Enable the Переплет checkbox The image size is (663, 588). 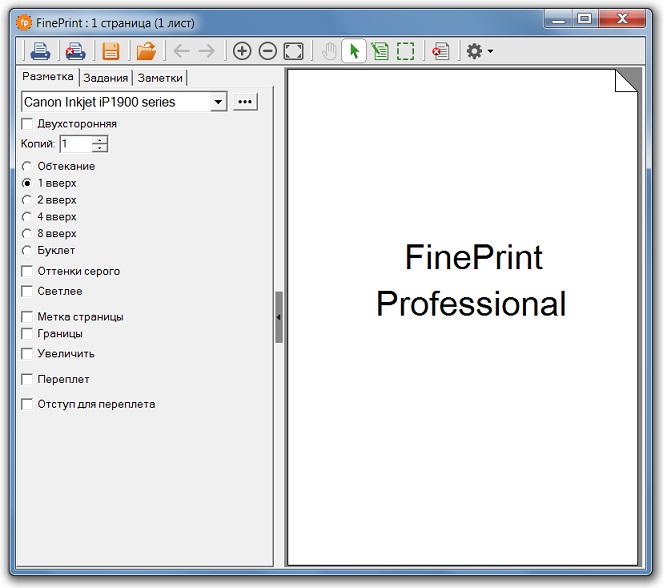(27, 379)
